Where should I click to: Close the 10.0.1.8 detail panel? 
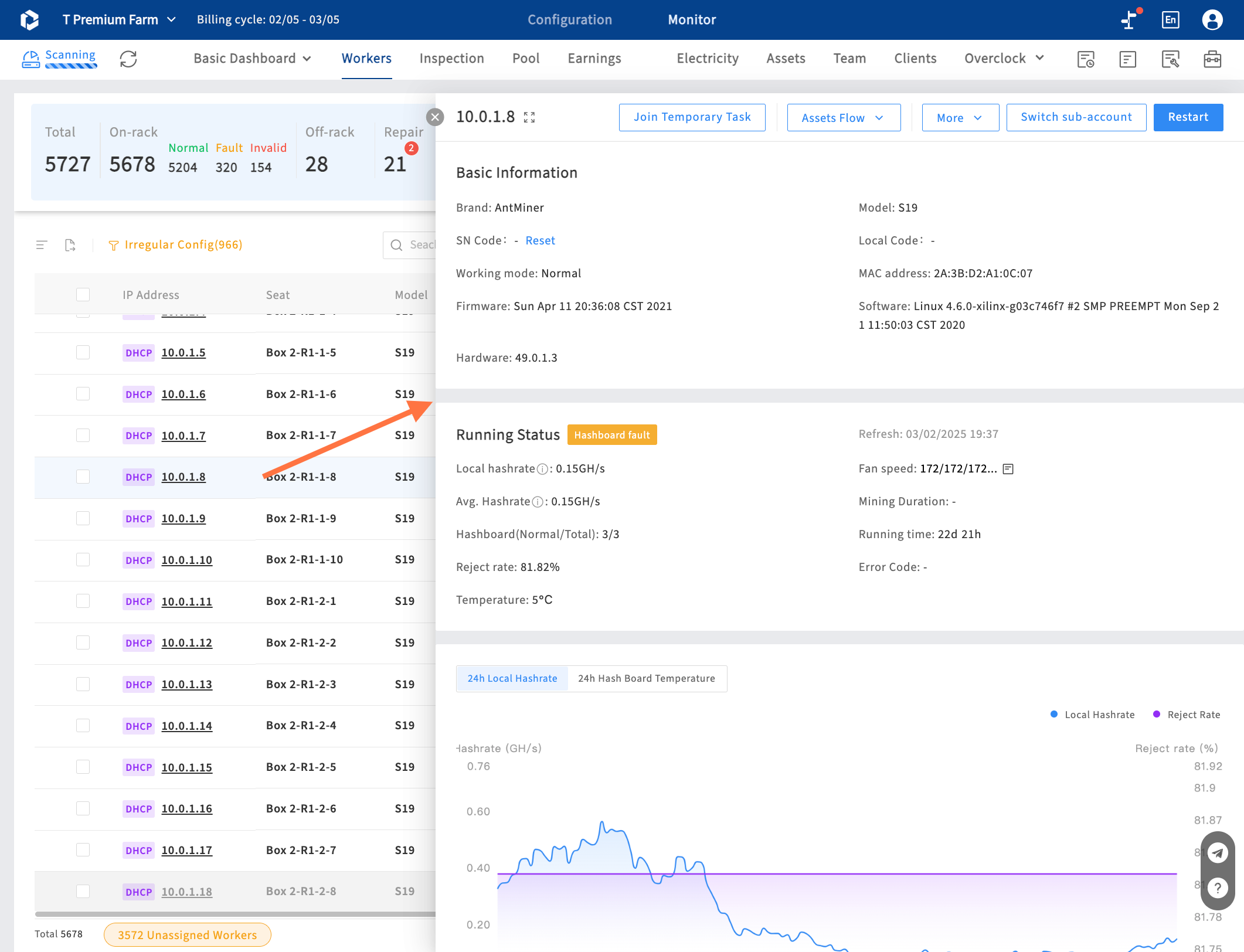pos(435,117)
